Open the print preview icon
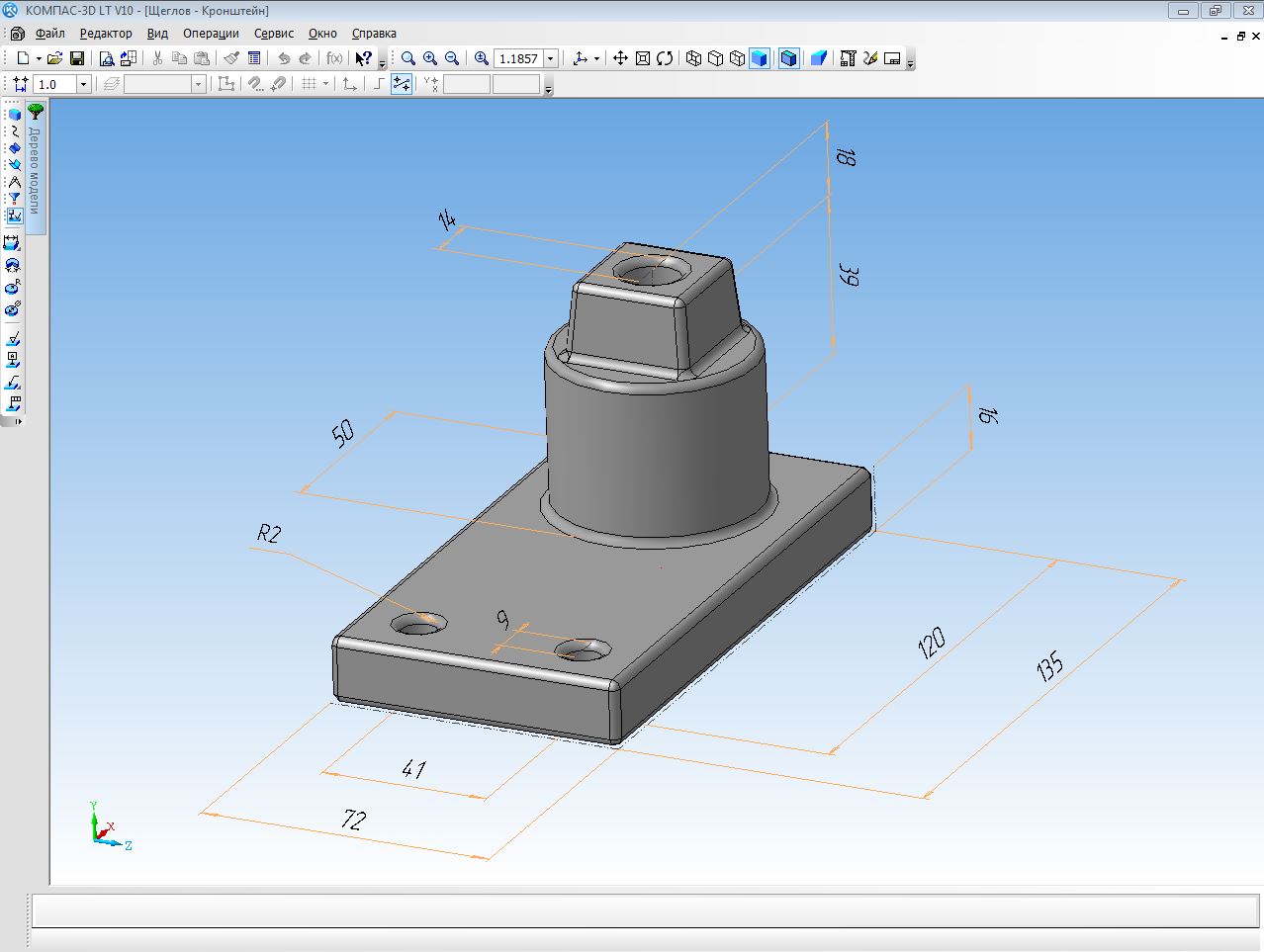Image resolution: width=1264 pixels, height=952 pixels. (x=107, y=58)
